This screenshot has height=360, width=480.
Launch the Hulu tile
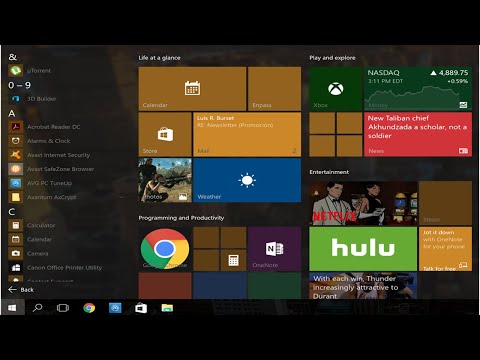[363, 249]
